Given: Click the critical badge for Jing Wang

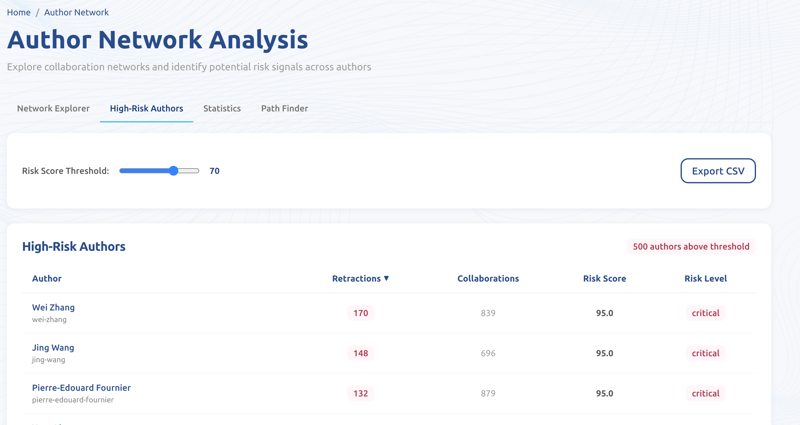Looking at the screenshot, I should coord(705,353).
